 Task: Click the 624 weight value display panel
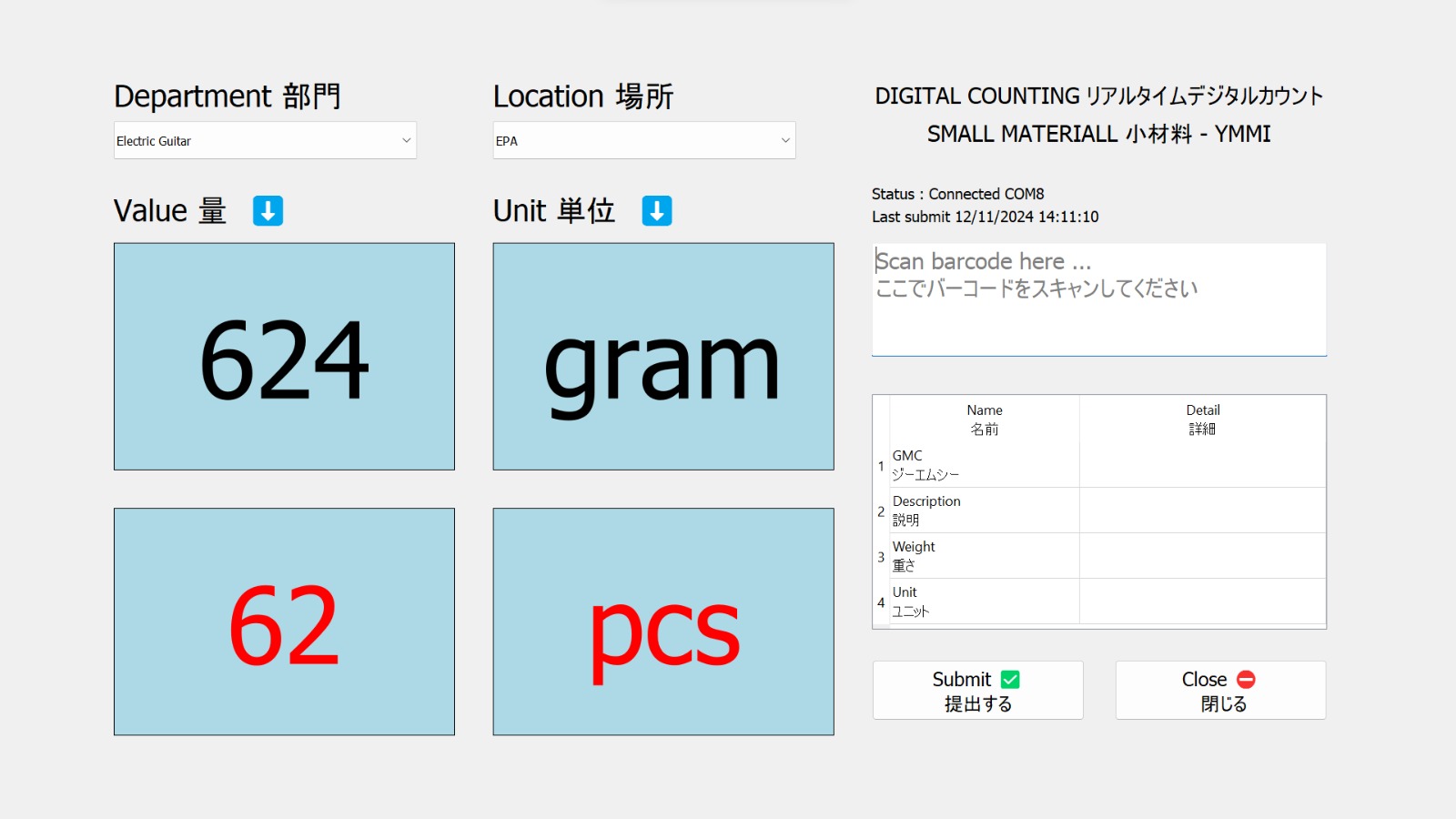tap(284, 357)
